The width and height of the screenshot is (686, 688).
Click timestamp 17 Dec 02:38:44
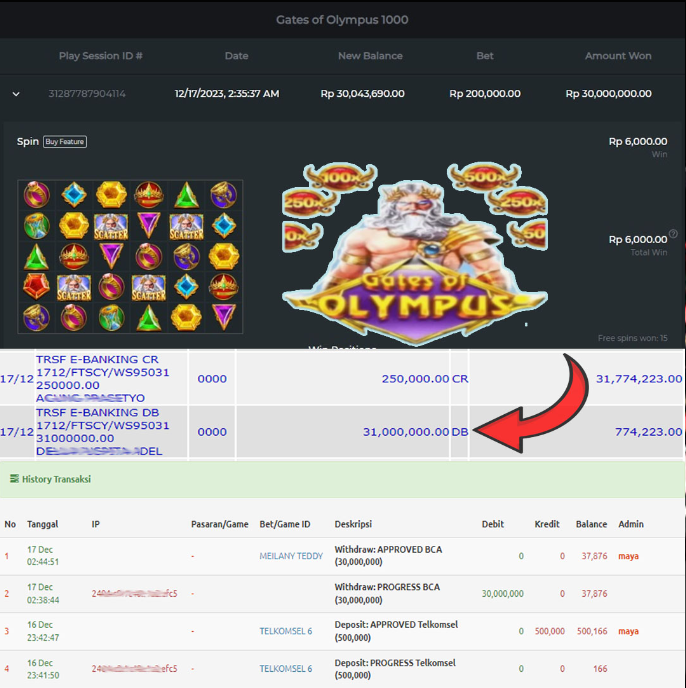coord(43,593)
